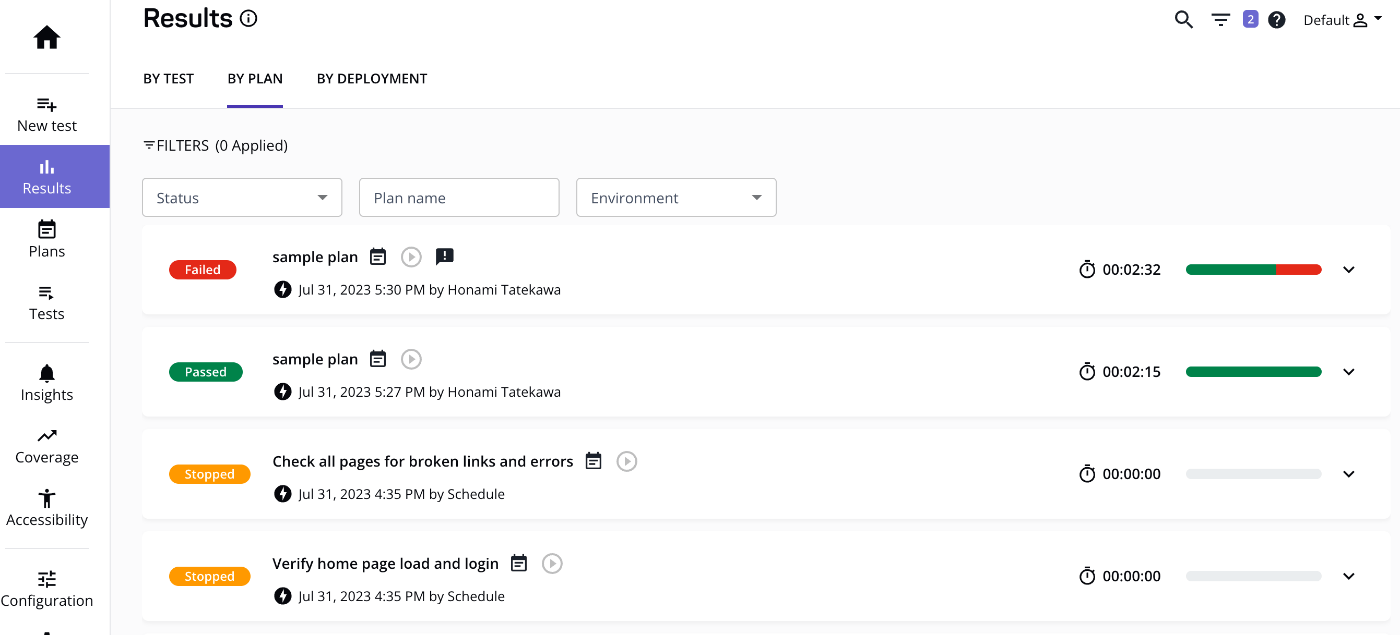The width and height of the screenshot is (1400, 635).
Task: Click plan details icon on failed sample plan
Action: [378, 257]
